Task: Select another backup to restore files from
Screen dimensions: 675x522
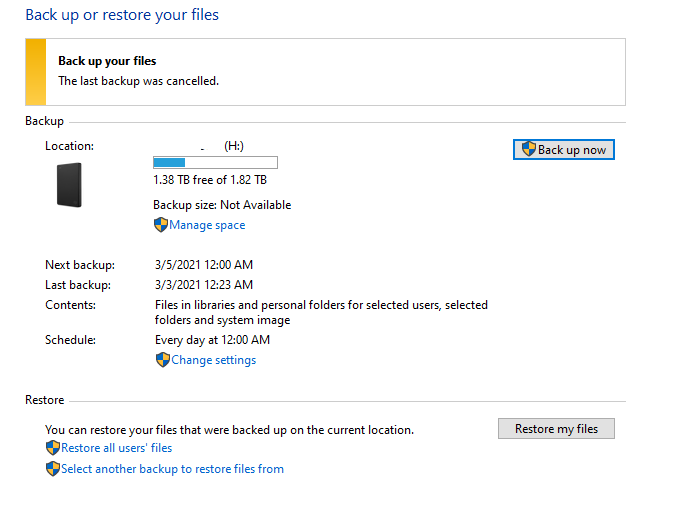Action: point(172,469)
